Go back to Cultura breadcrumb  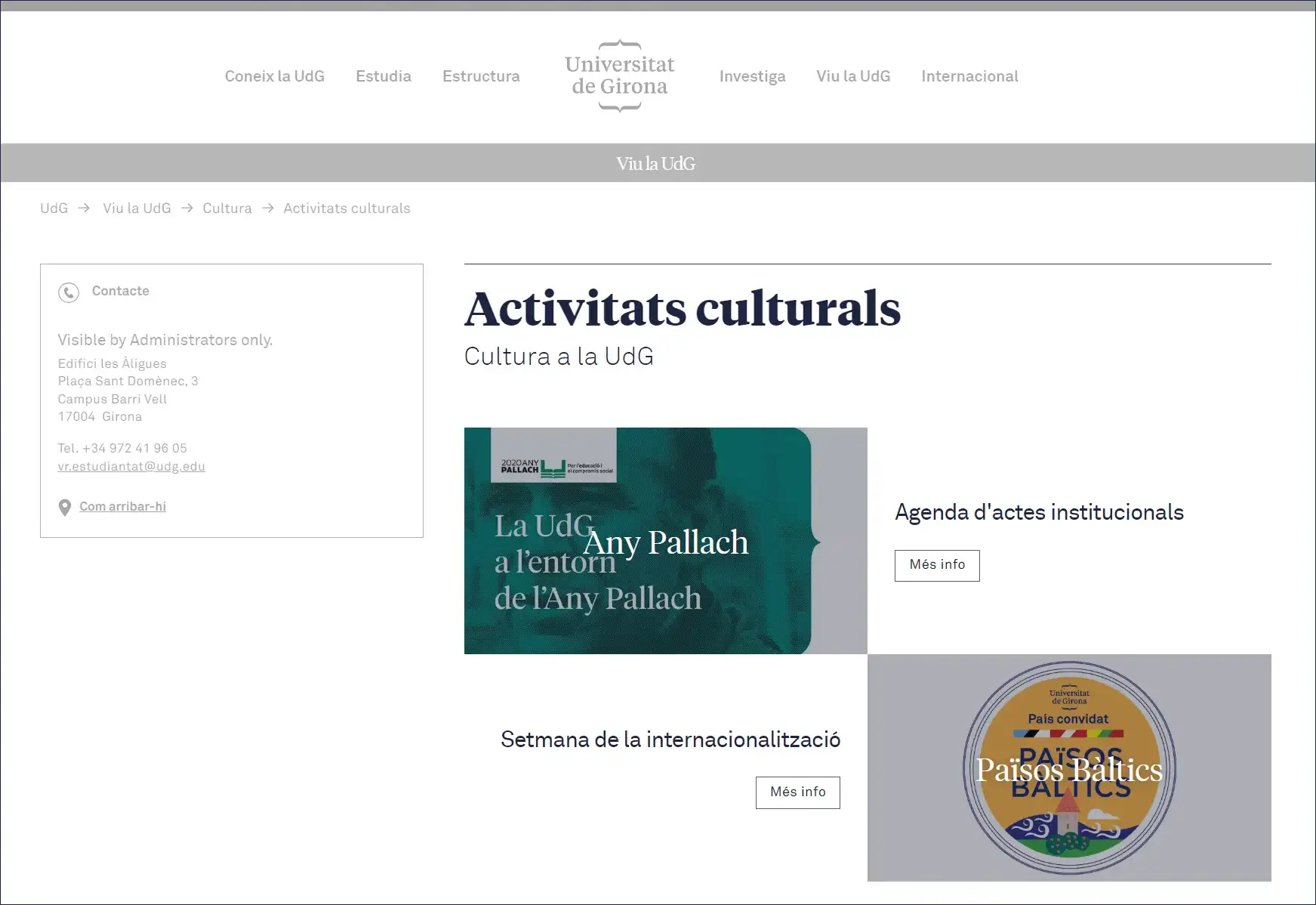pyautogui.click(x=227, y=208)
